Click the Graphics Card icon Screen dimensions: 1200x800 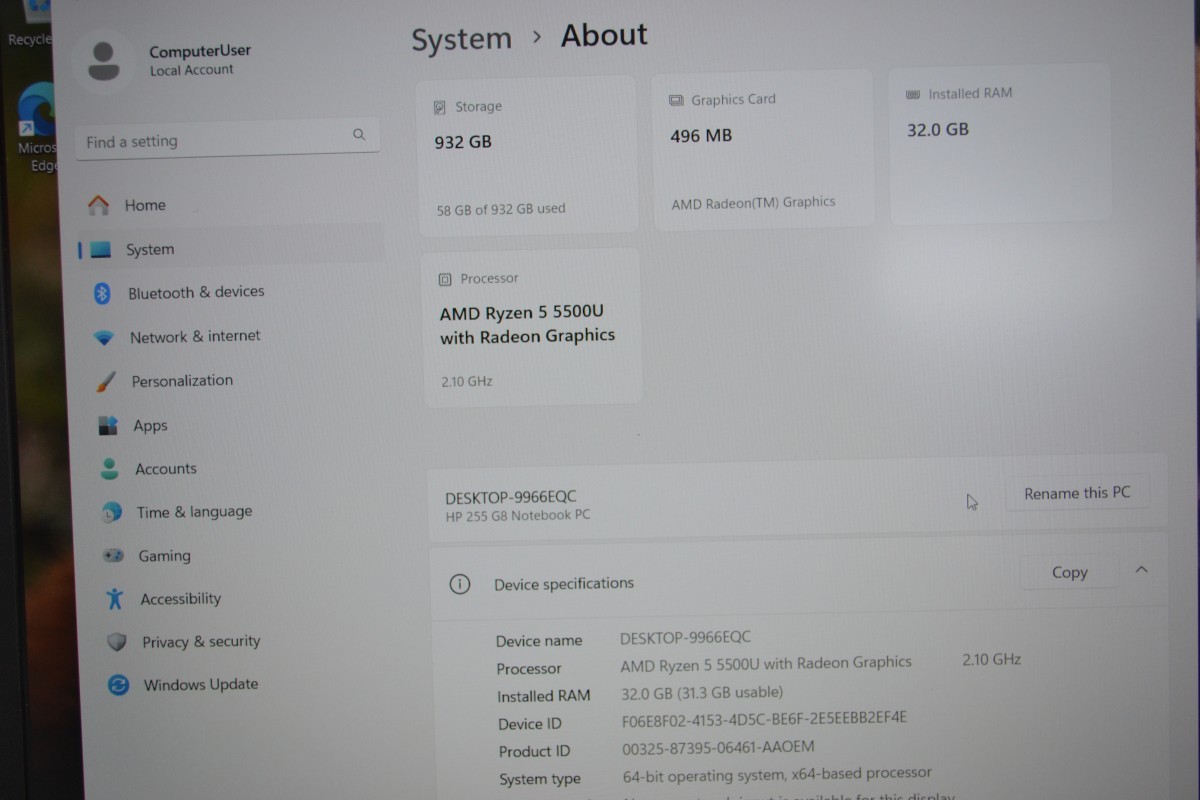675,100
